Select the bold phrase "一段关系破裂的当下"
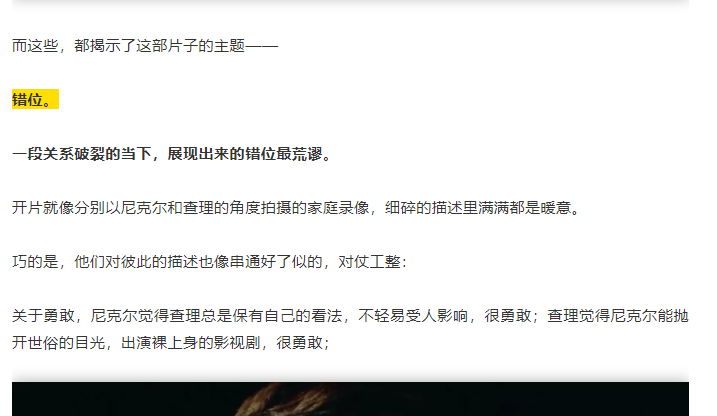This screenshot has height=416, width=717. [x=82, y=154]
